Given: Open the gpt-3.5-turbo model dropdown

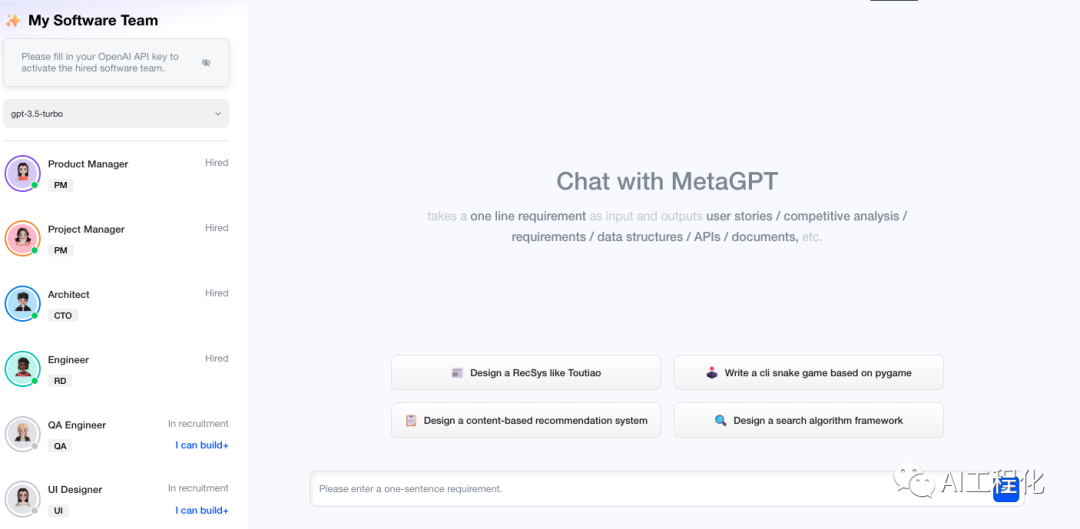Looking at the screenshot, I should tap(116, 114).
